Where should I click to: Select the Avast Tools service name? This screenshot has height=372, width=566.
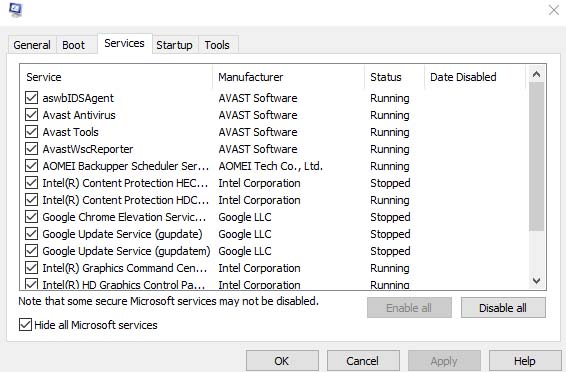coord(70,132)
